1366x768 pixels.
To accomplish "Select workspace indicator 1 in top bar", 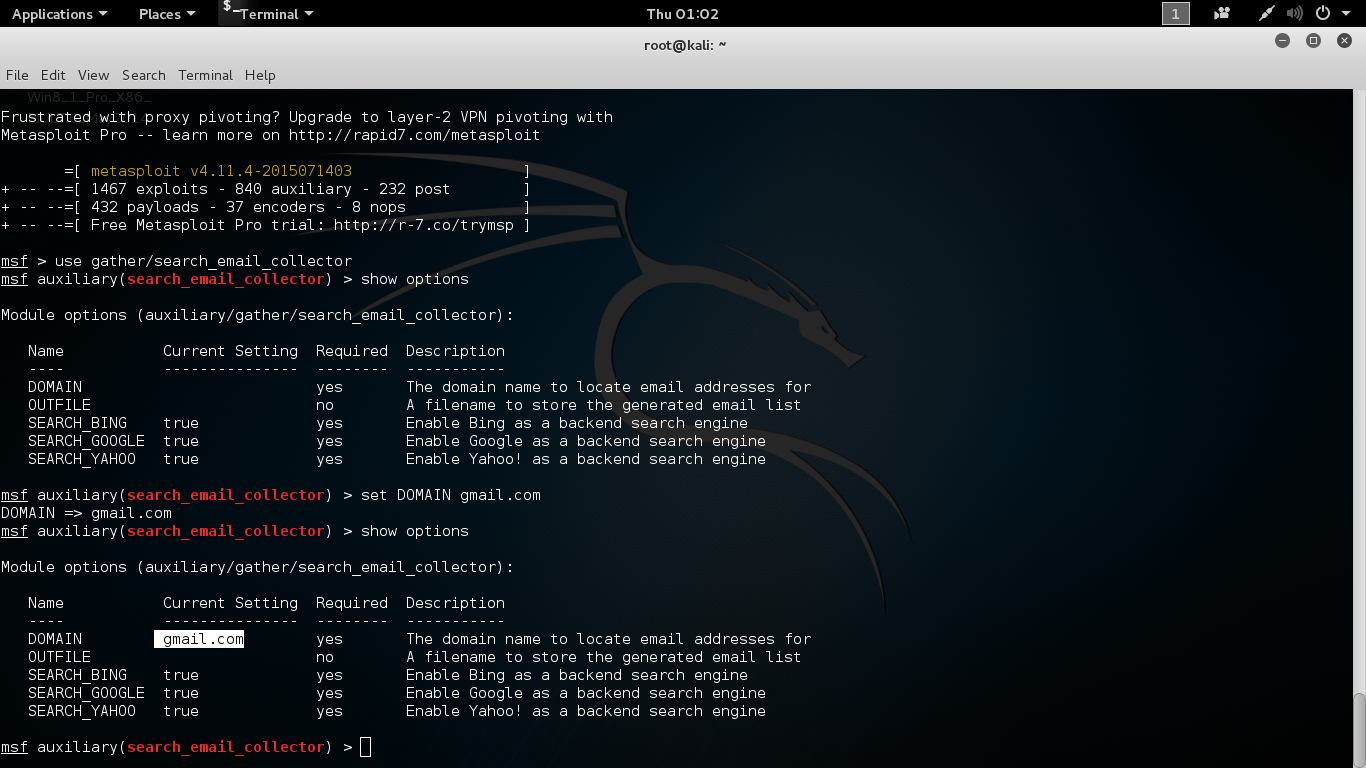I will tap(1176, 14).
